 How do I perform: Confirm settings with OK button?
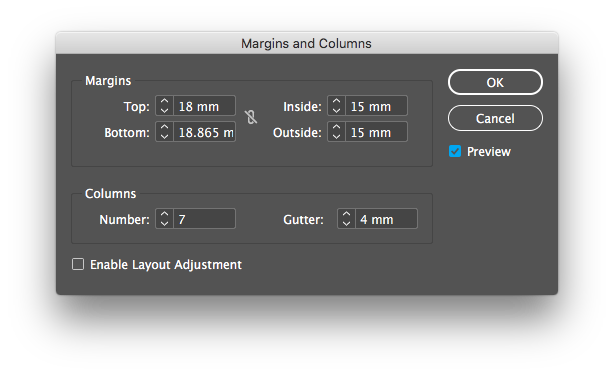click(x=495, y=82)
